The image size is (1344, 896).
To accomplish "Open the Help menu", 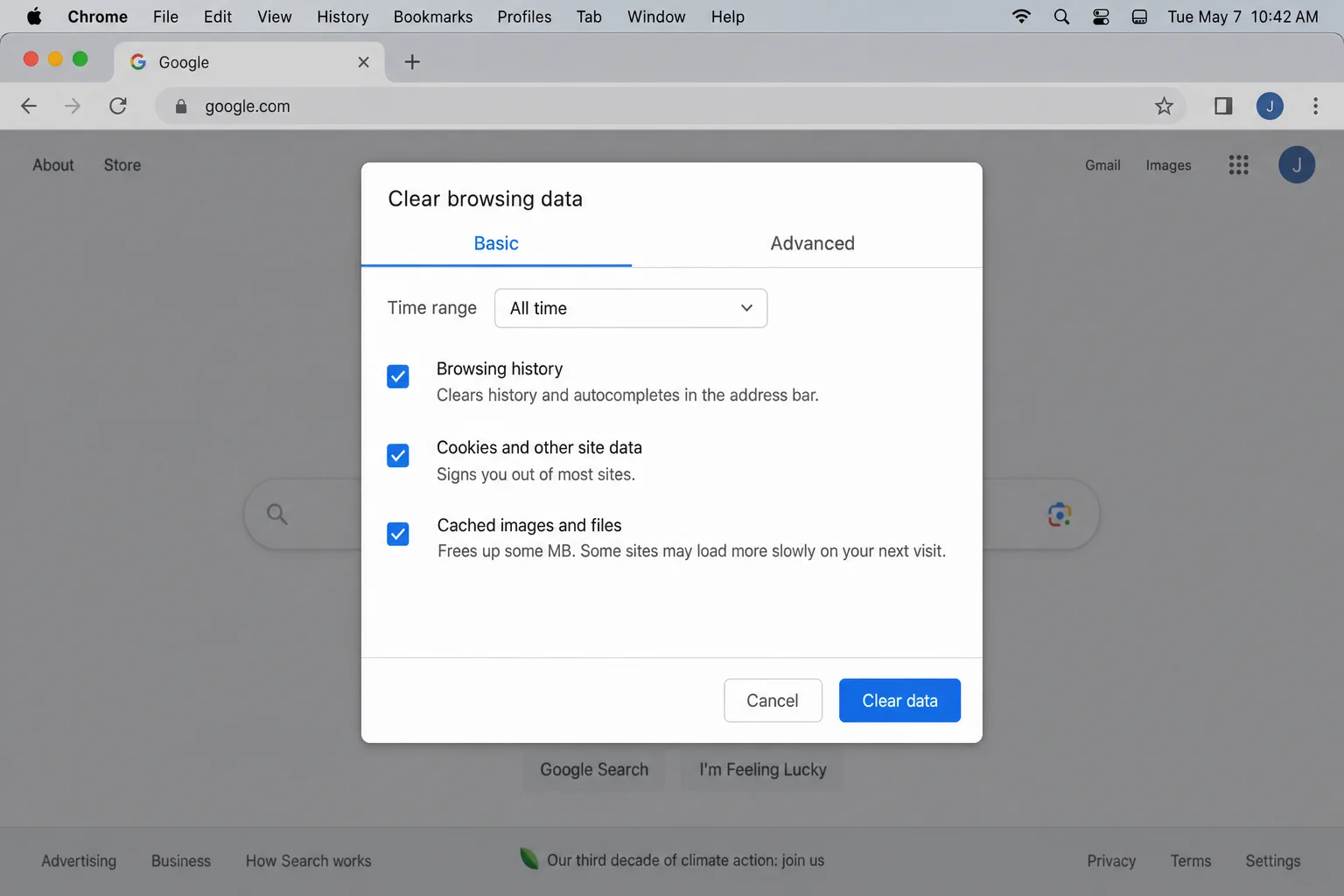I will tap(727, 17).
